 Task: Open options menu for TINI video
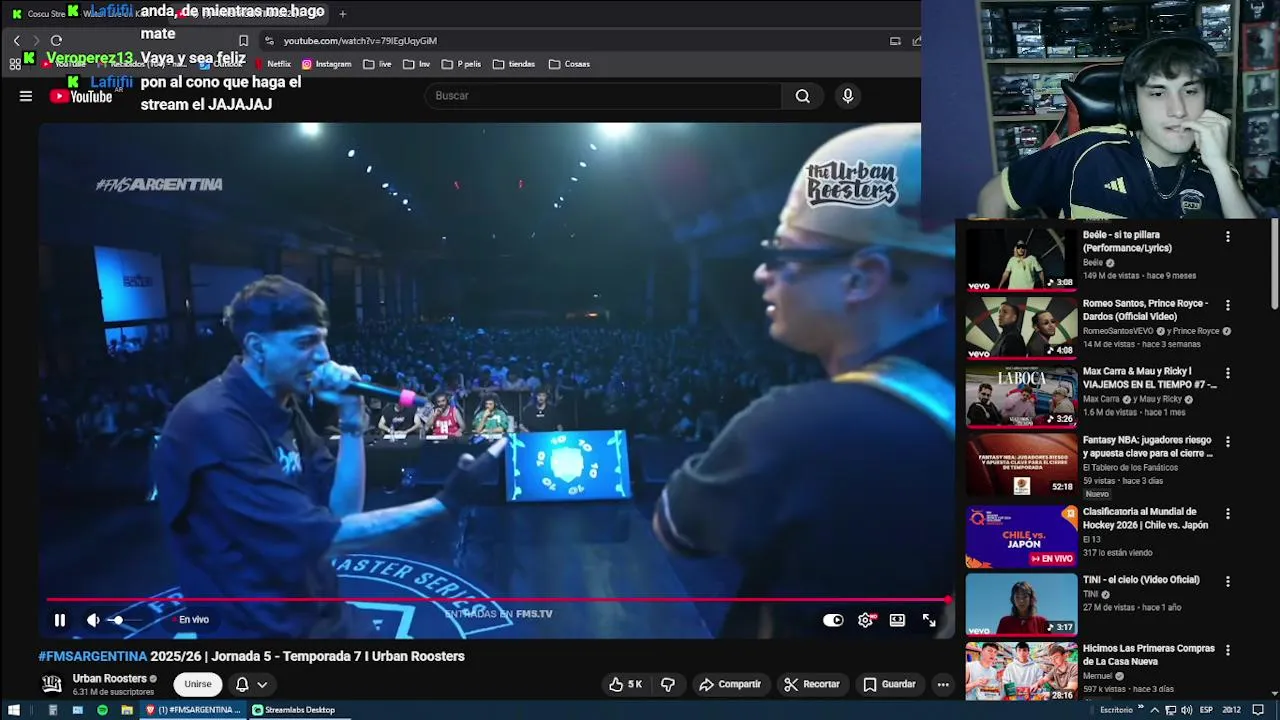[x=1228, y=581]
